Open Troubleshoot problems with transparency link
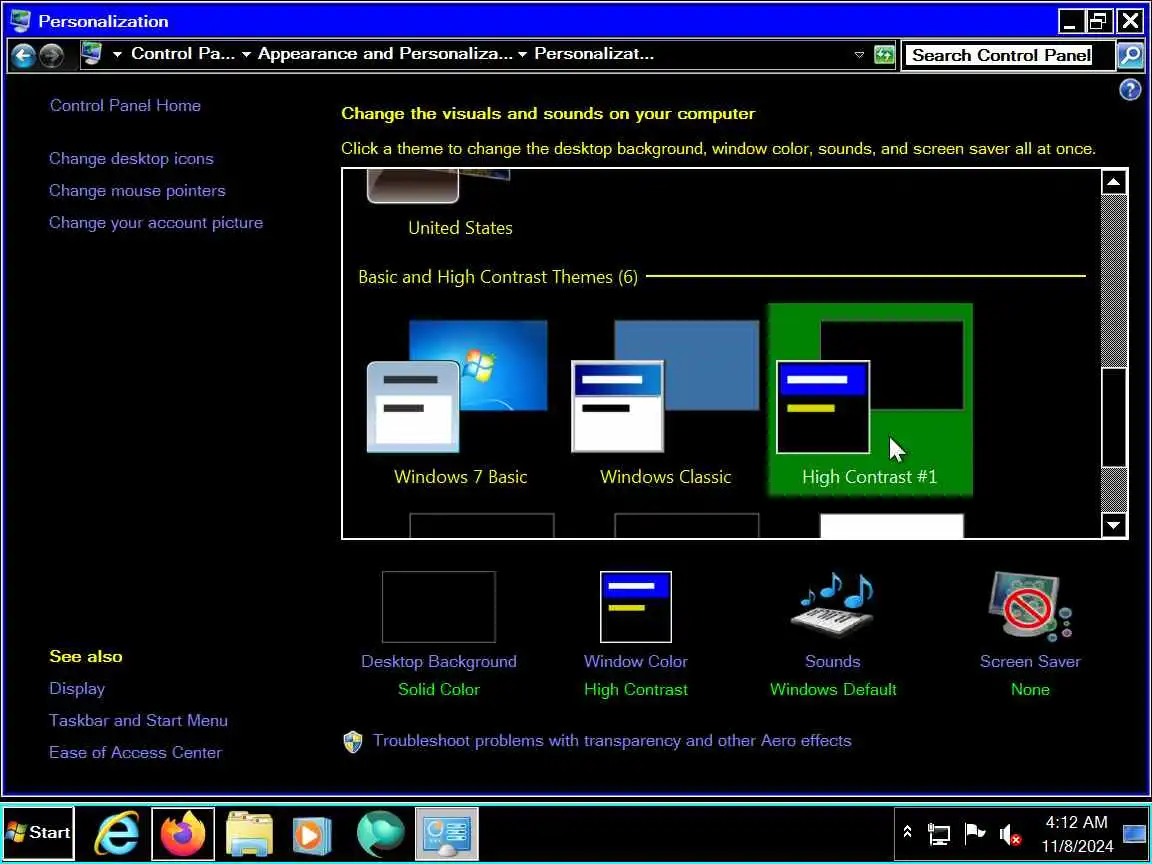The width and height of the screenshot is (1152, 864). pos(612,741)
